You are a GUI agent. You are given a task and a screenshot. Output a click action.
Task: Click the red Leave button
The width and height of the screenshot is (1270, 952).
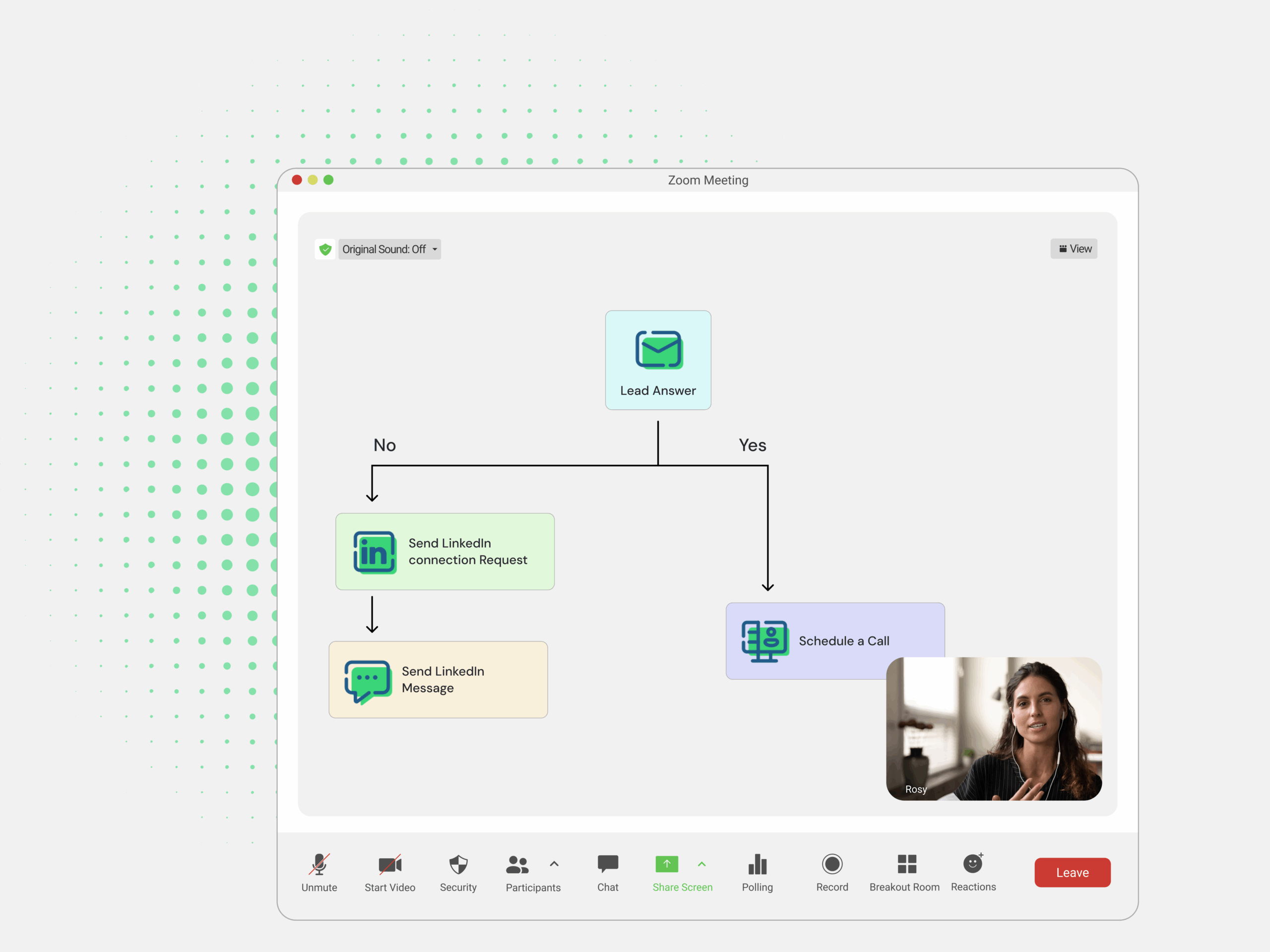point(1072,872)
